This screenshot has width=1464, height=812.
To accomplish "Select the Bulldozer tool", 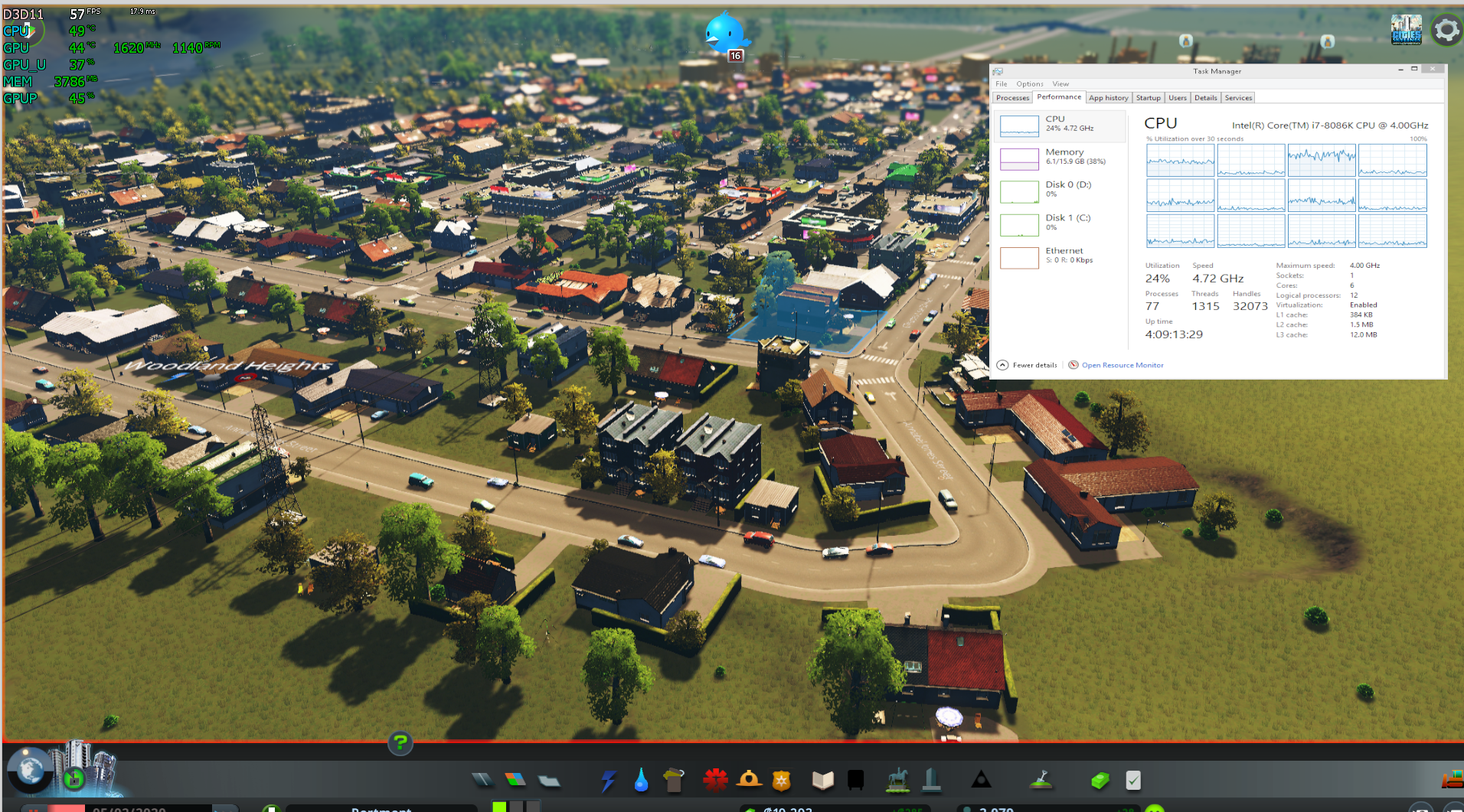I will point(1453,780).
